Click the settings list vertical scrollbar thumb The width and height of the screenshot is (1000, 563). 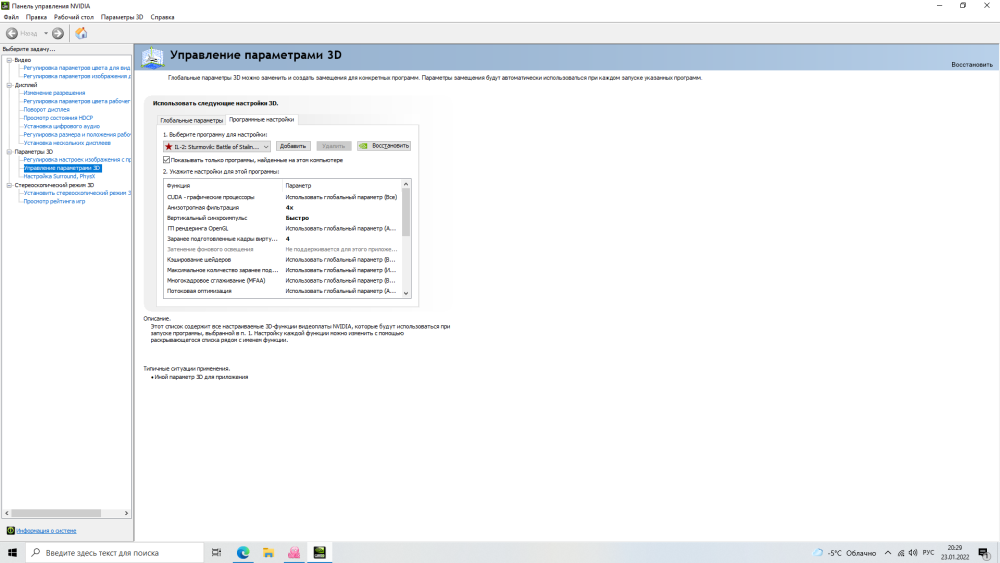coord(406,212)
